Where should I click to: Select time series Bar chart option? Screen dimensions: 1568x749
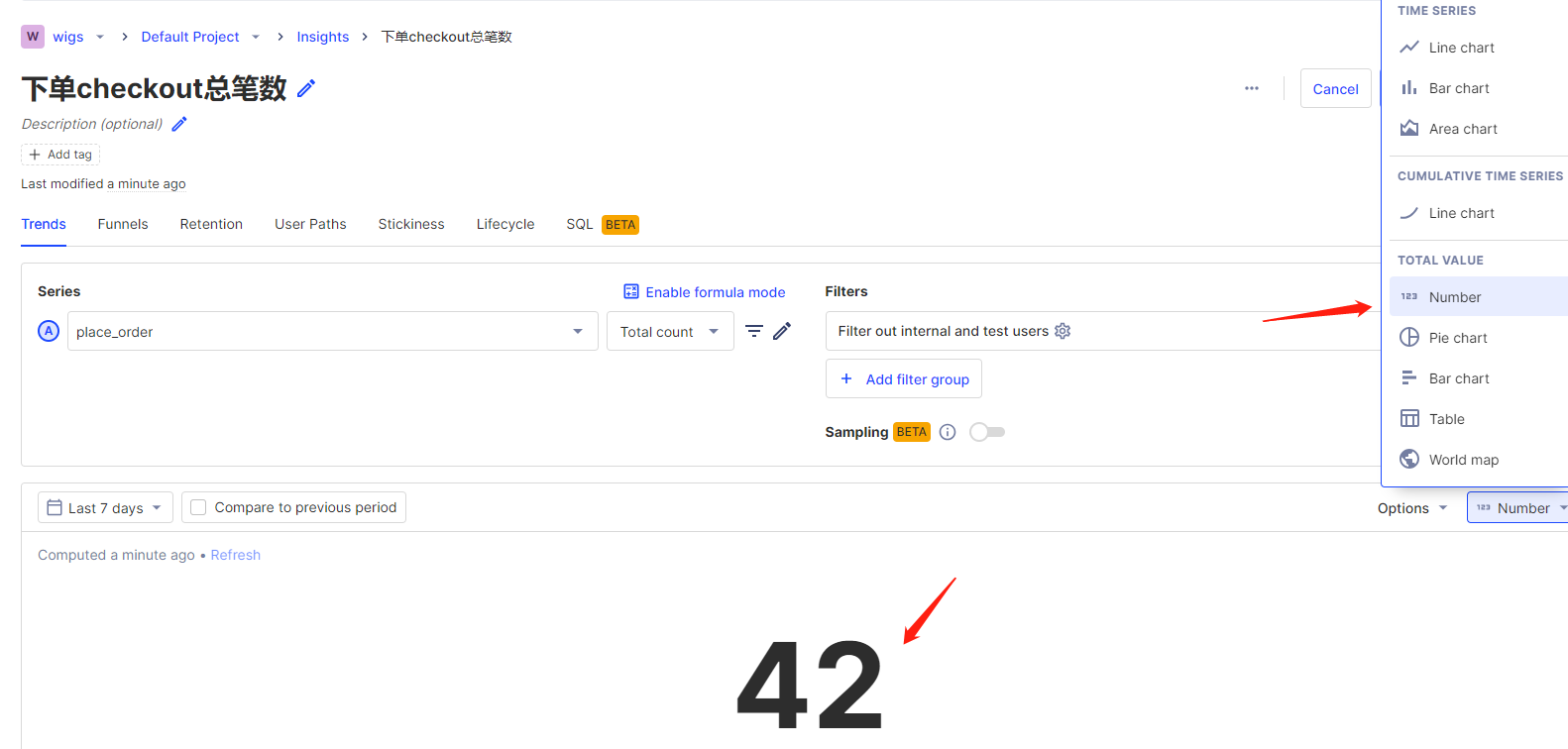(1479, 88)
